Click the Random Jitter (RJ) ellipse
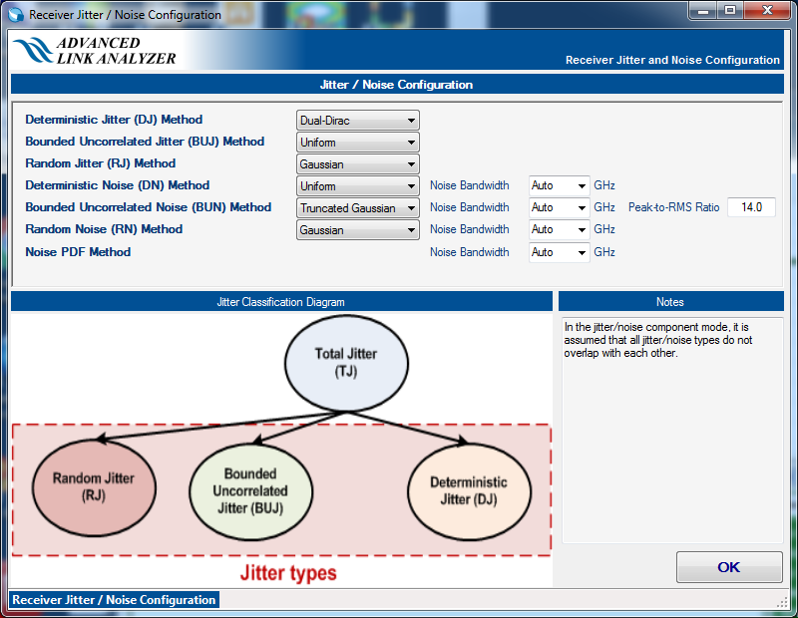Image resolution: width=798 pixels, height=618 pixels. coord(94,488)
